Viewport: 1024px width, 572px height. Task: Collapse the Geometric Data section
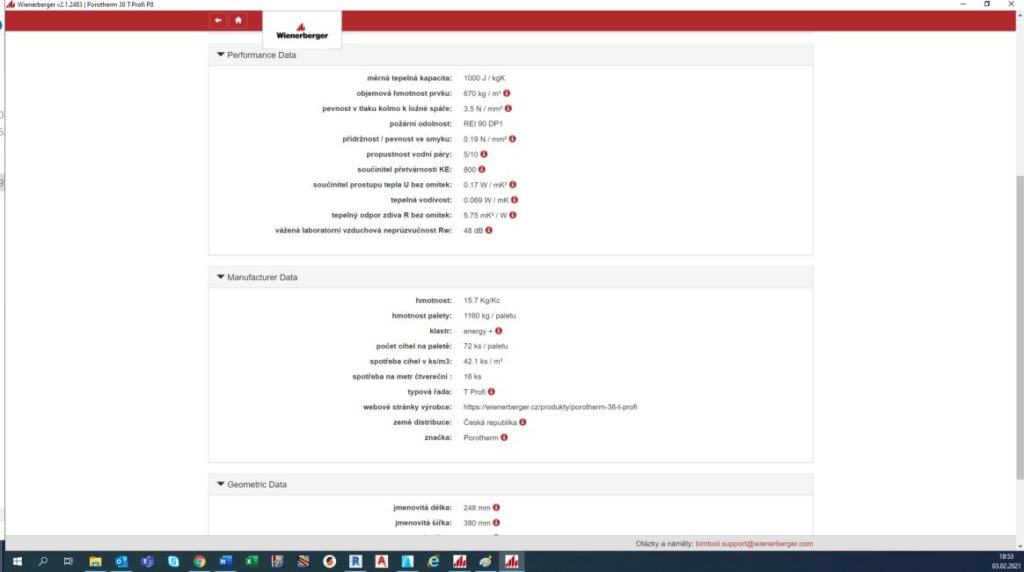point(221,484)
